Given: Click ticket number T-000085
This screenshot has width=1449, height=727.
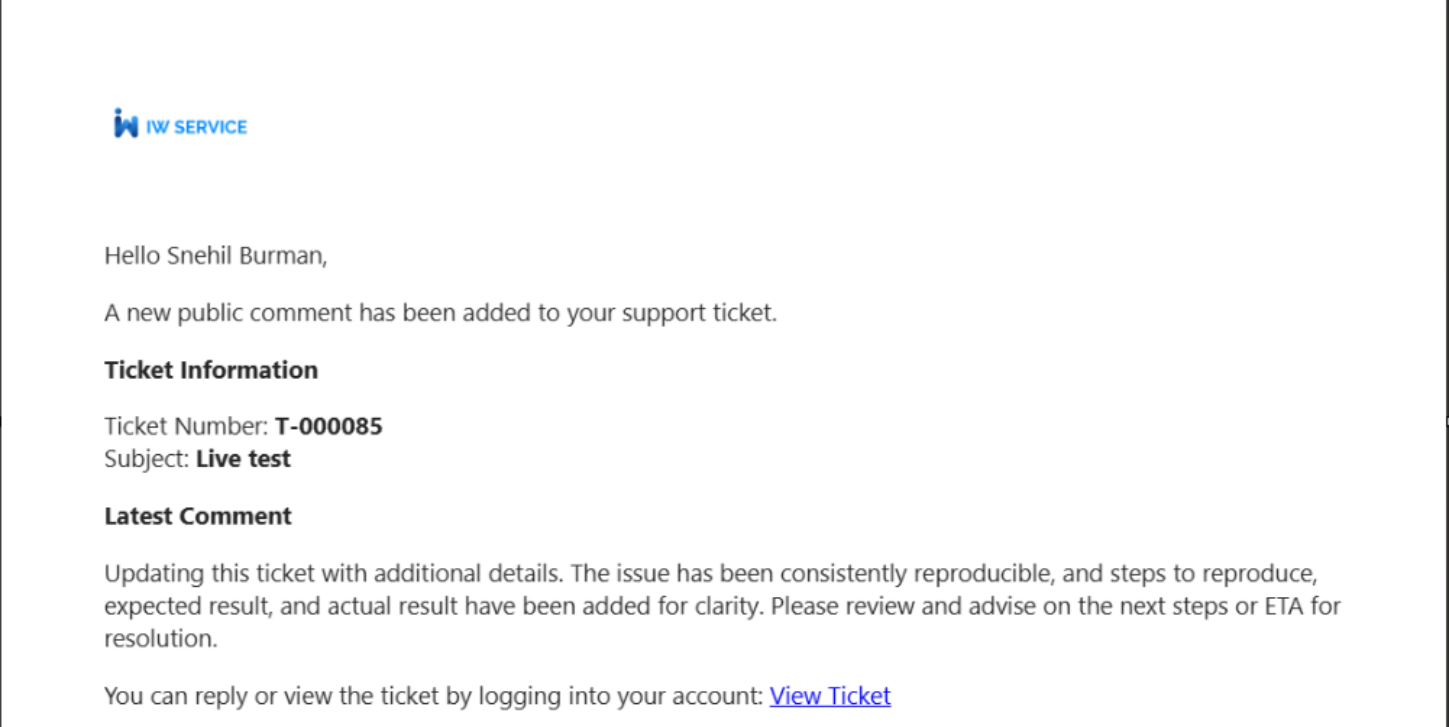Looking at the screenshot, I should click(x=329, y=427).
